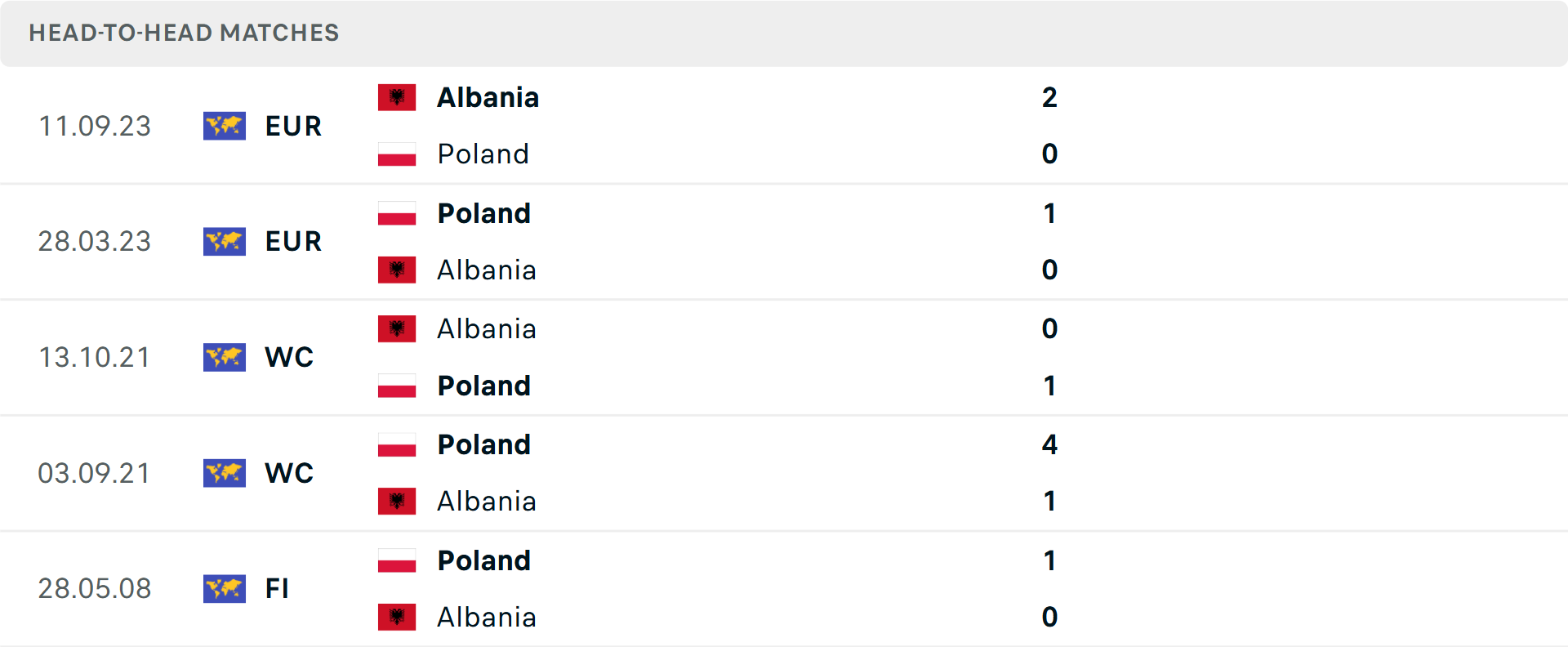The image size is (1568, 647).
Task: Click the EUR globe icon beside 11.09.23
Action: [224, 126]
